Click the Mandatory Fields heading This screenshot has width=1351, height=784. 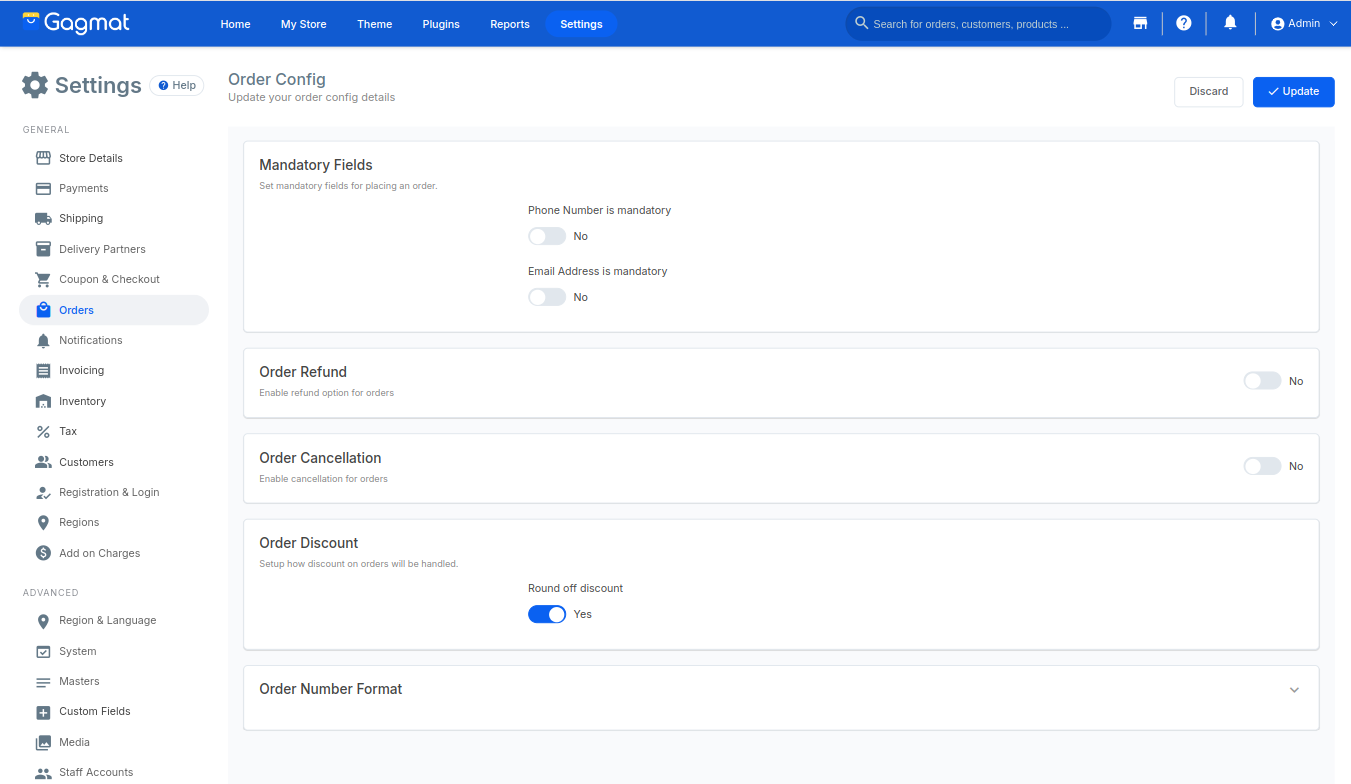(316, 165)
